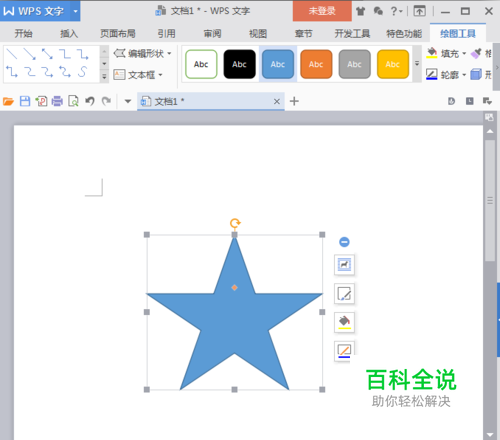Screen dimensions: 500x440
Task: Click the 3D effect cube icon
Action: click(476, 74)
